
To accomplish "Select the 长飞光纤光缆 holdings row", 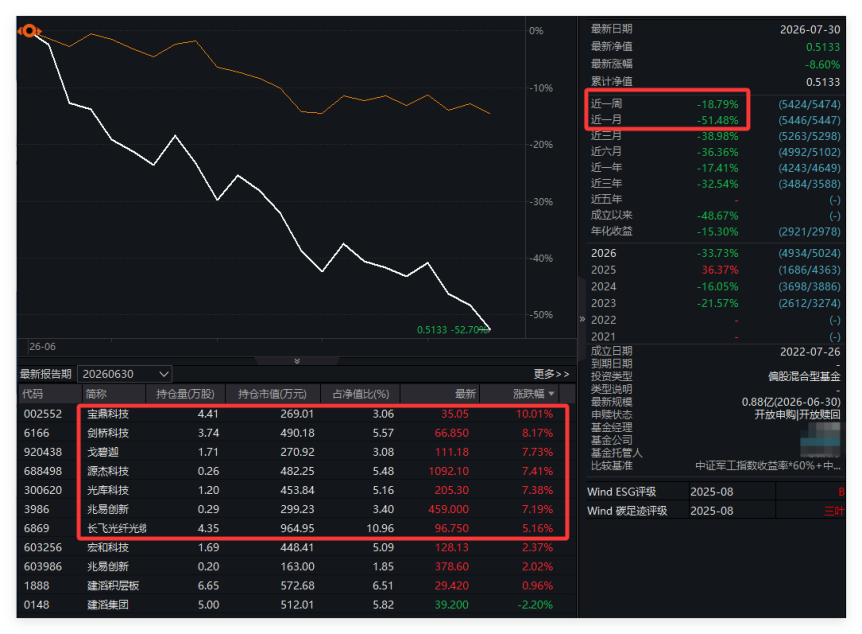I will click(297, 528).
